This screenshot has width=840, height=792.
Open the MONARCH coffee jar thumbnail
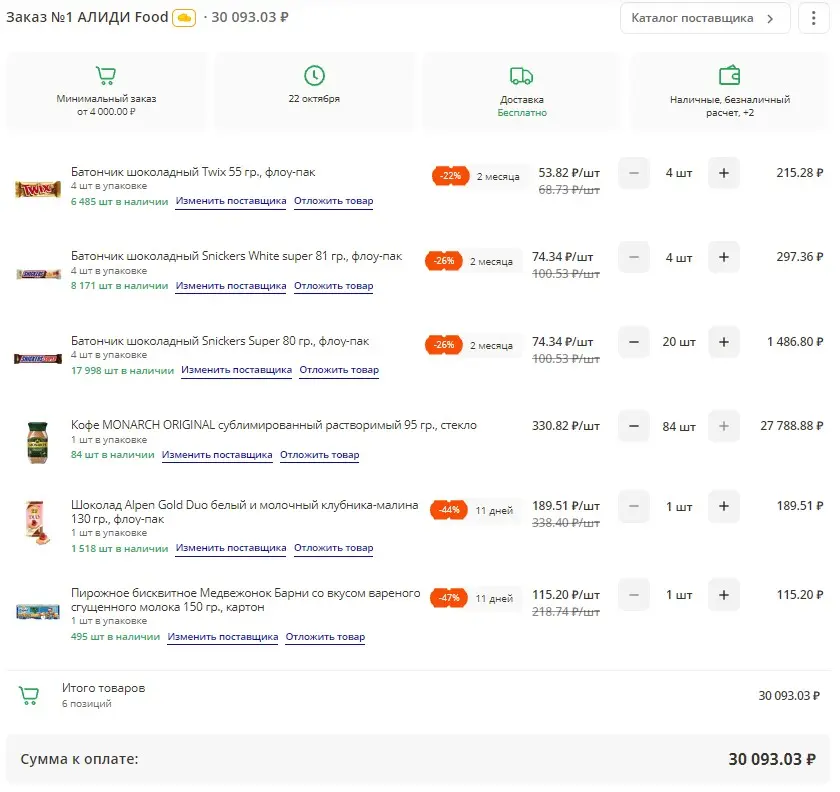(x=38, y=442)
